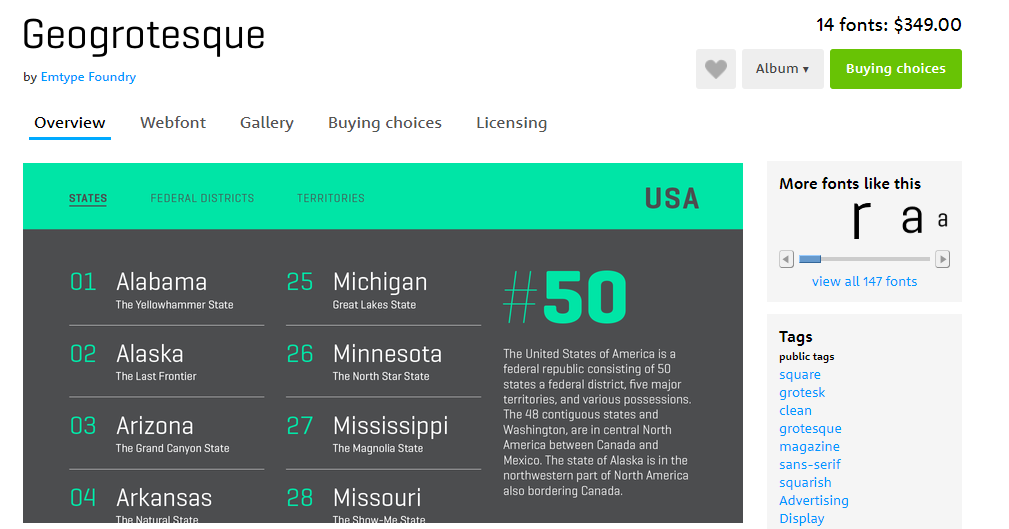Click the green Buying choices button
This screenshot has height=529, width=1009.
pos(896,69)
